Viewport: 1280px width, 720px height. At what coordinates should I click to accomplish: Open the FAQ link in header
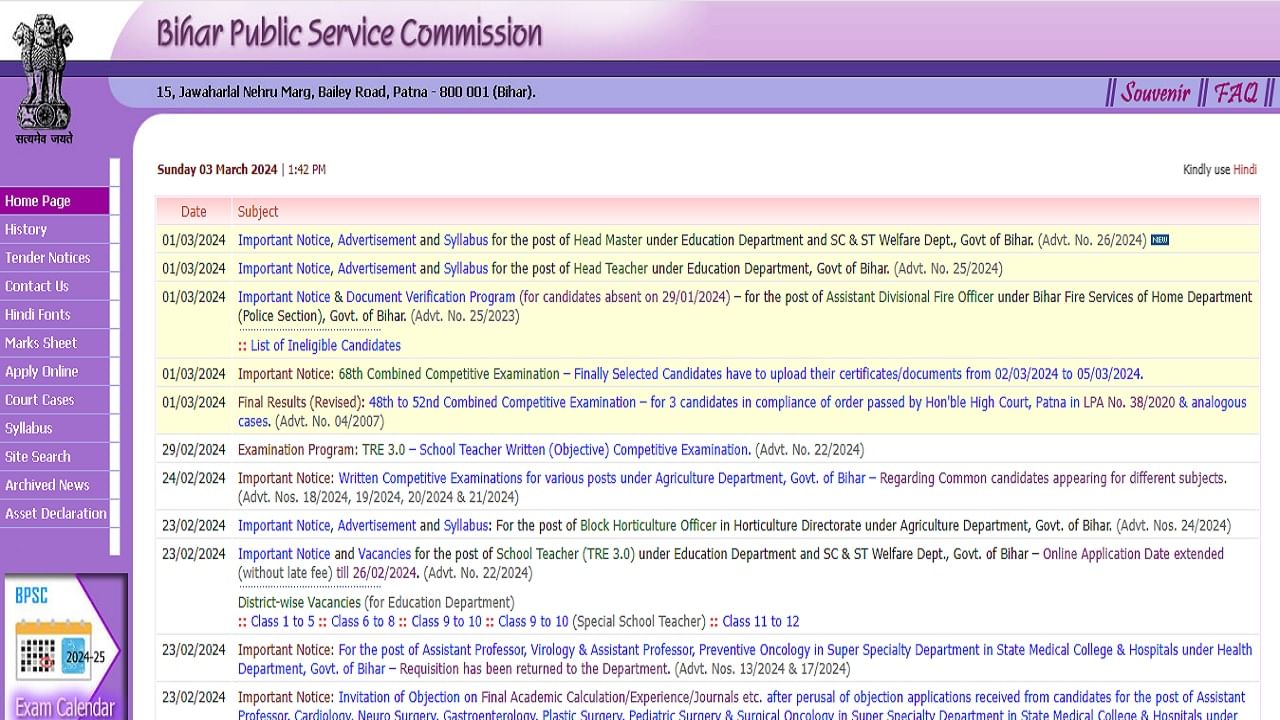click(1236, 93)
